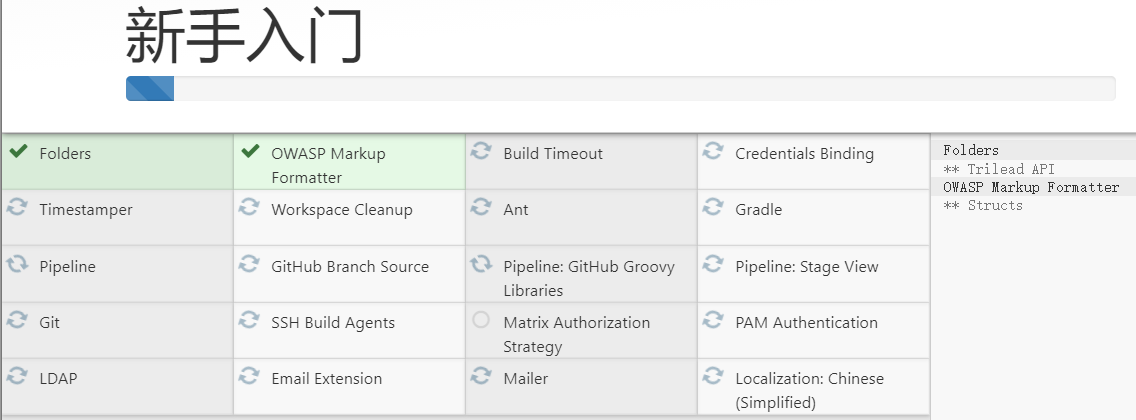Click the sync icon for Email Extension
1136x420 pixels.
point(249,376)
